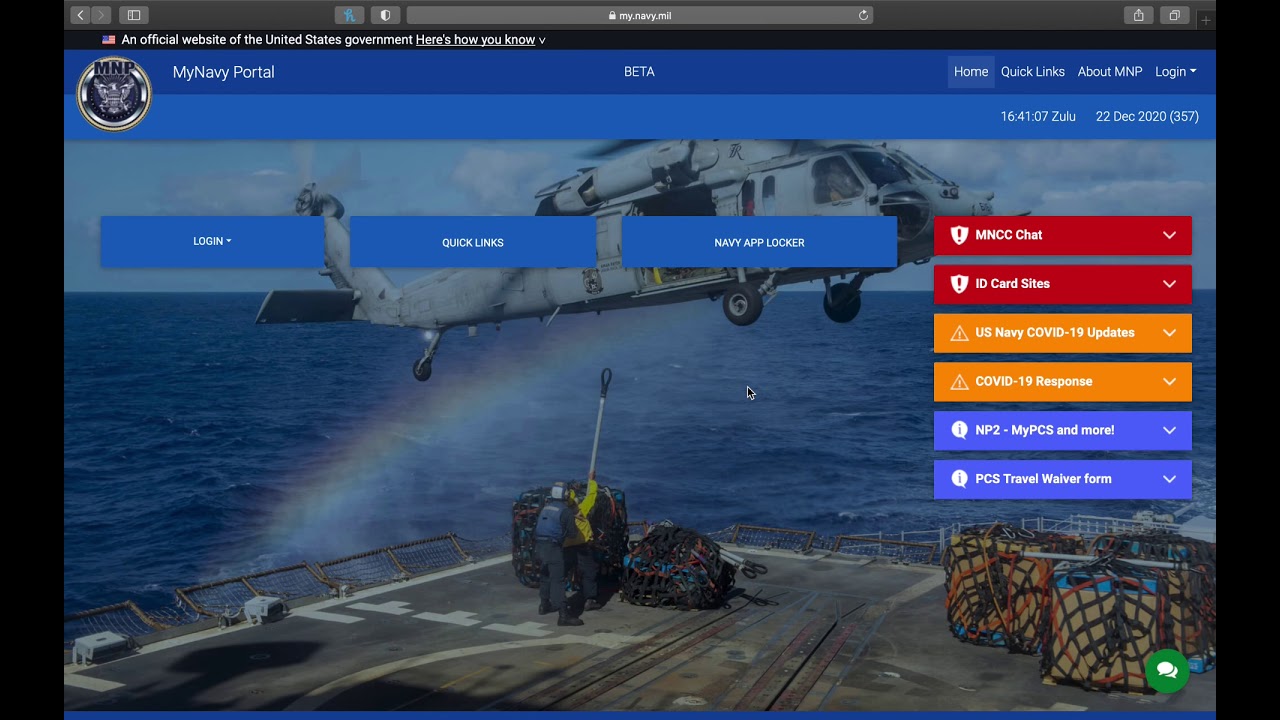
Task: Click the BETA label in header
Action: 639,72
